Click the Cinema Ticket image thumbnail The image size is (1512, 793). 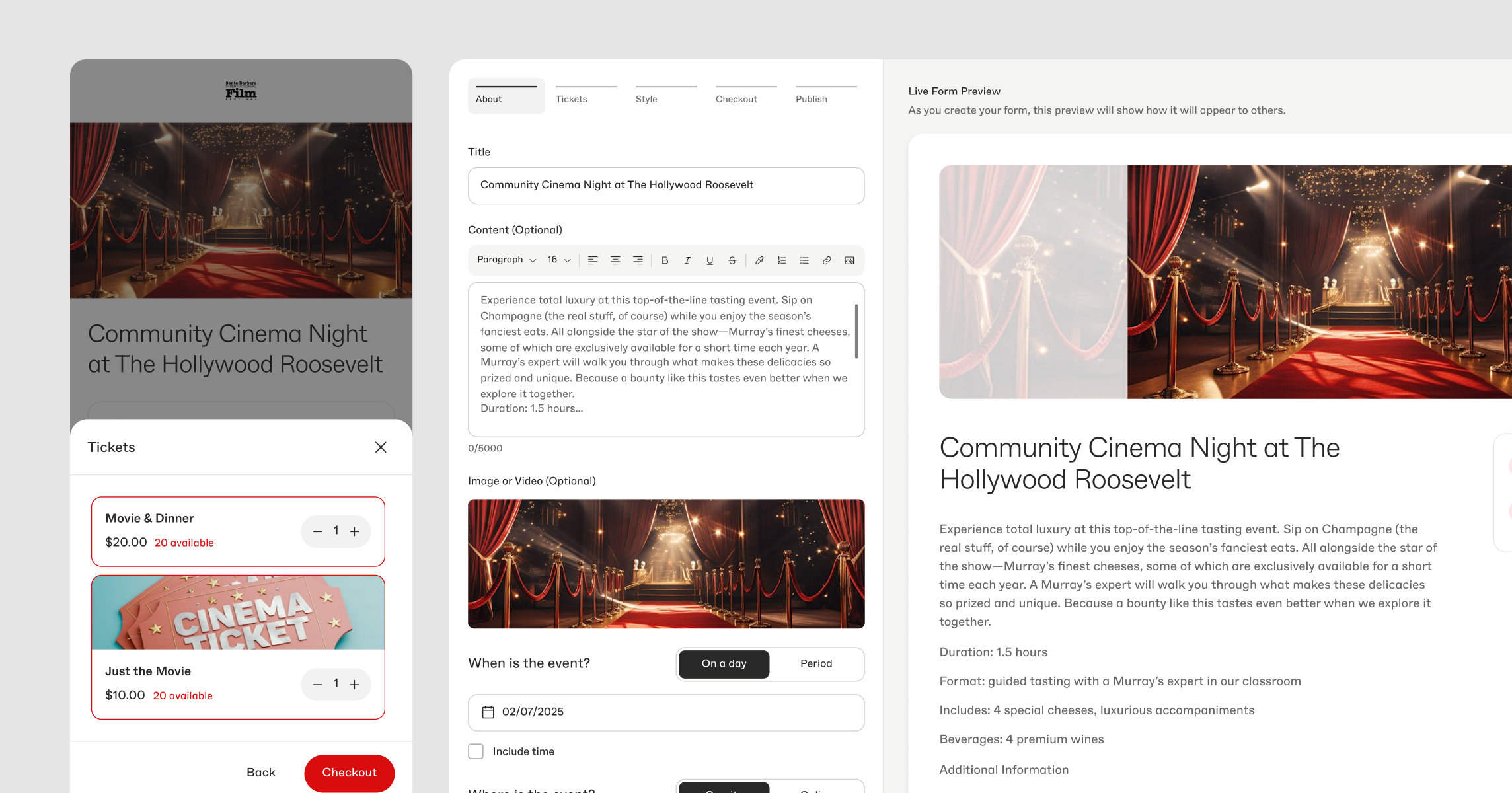[x=238, y=613]
